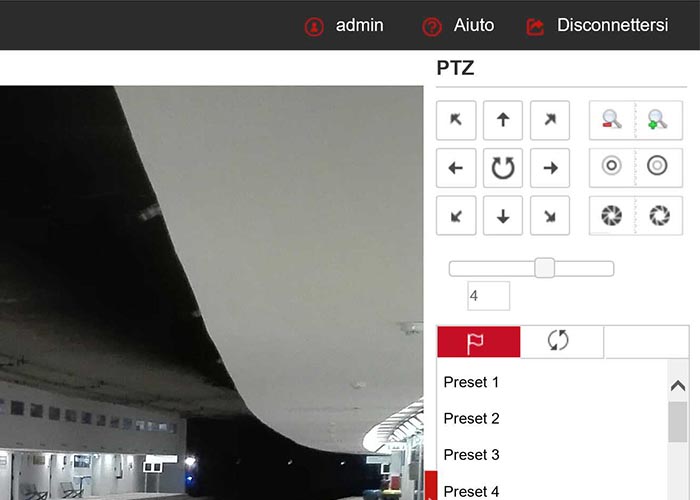
Task: Zoom in with the plus magnifier
Action: tap(658, 120)
